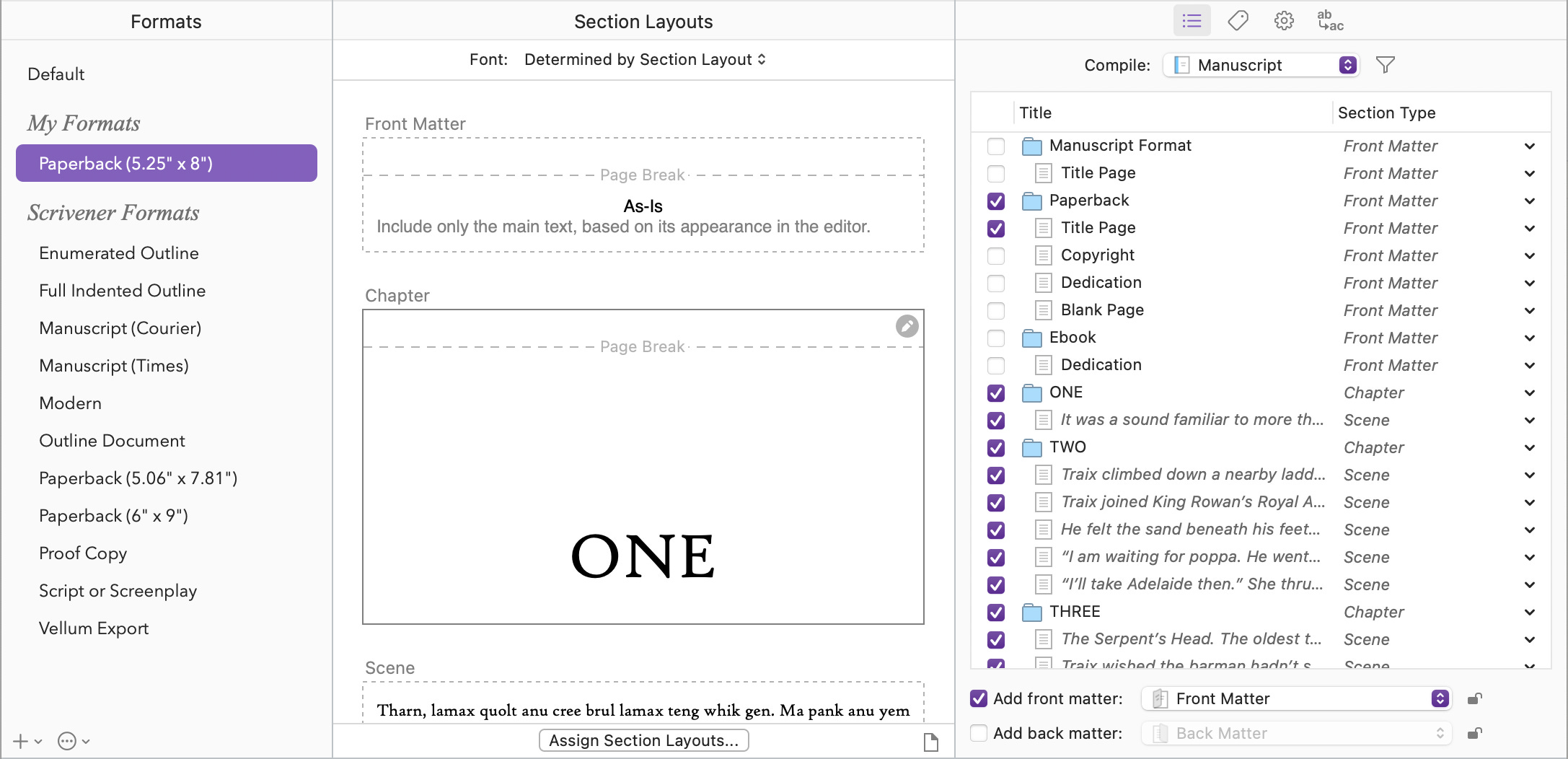Enable the Add back matter checkbox

point(979,733)
